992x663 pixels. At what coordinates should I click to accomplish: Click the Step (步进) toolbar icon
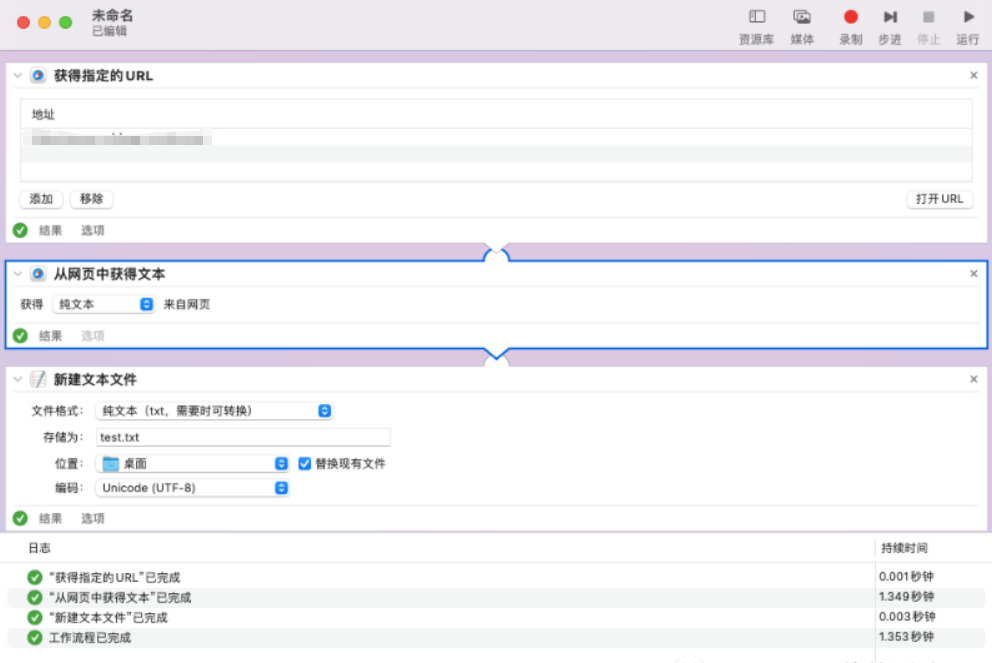tap(889, 17)
